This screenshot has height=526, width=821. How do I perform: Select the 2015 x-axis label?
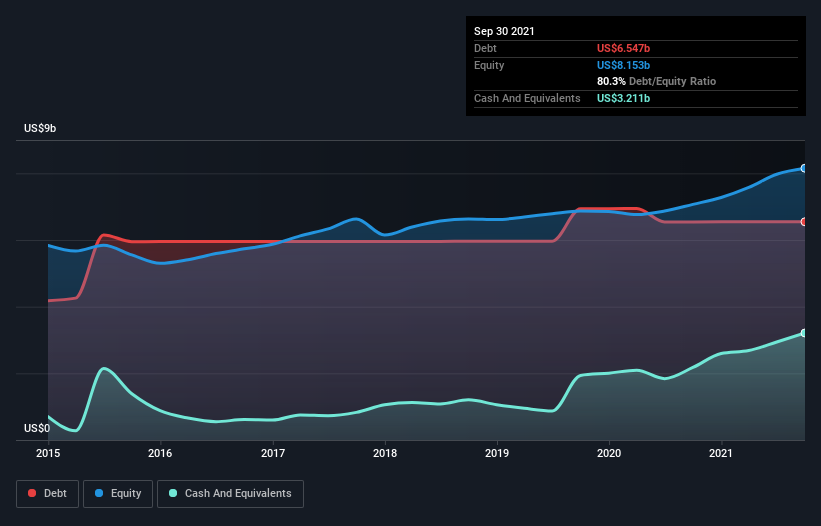[48, 453]
